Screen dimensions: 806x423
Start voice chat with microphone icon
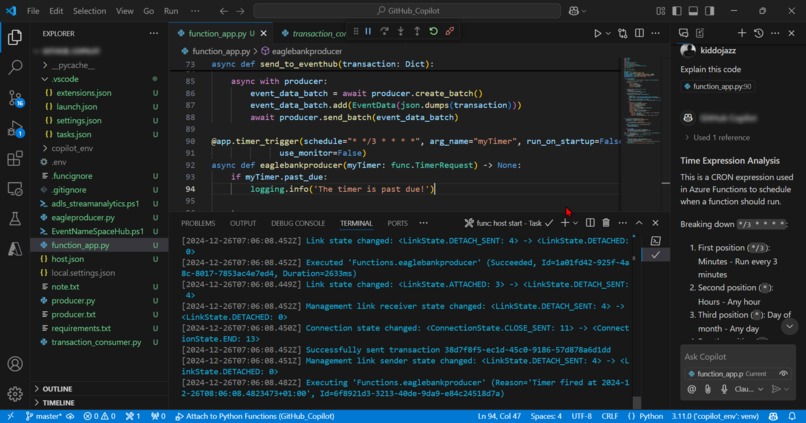point(724,390)
